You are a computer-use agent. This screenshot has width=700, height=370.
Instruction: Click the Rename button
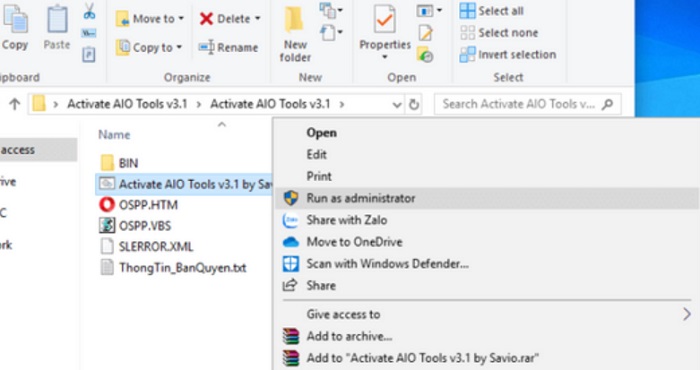point(229,47)
